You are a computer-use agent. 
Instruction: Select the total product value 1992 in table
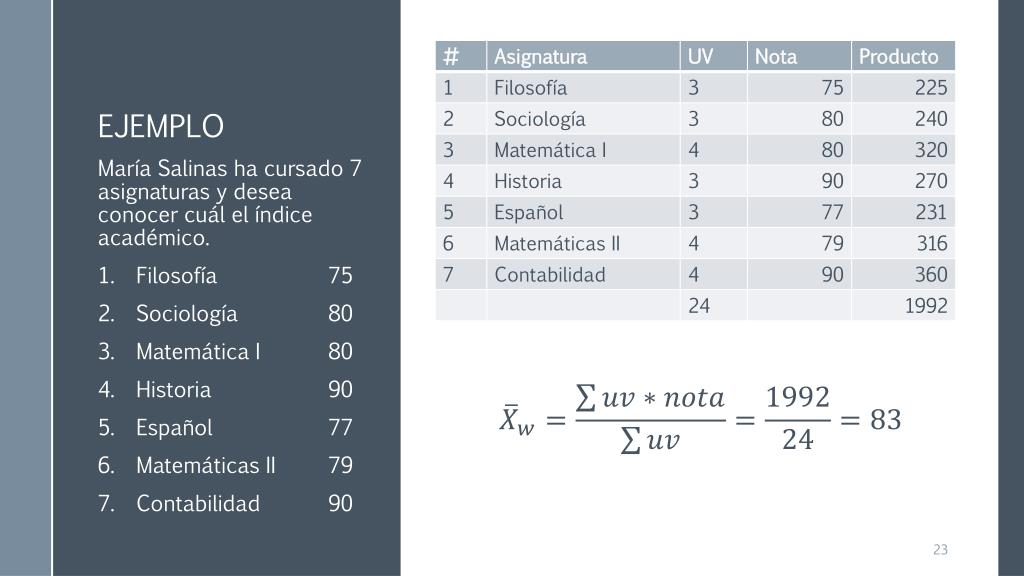pos(925,306)
